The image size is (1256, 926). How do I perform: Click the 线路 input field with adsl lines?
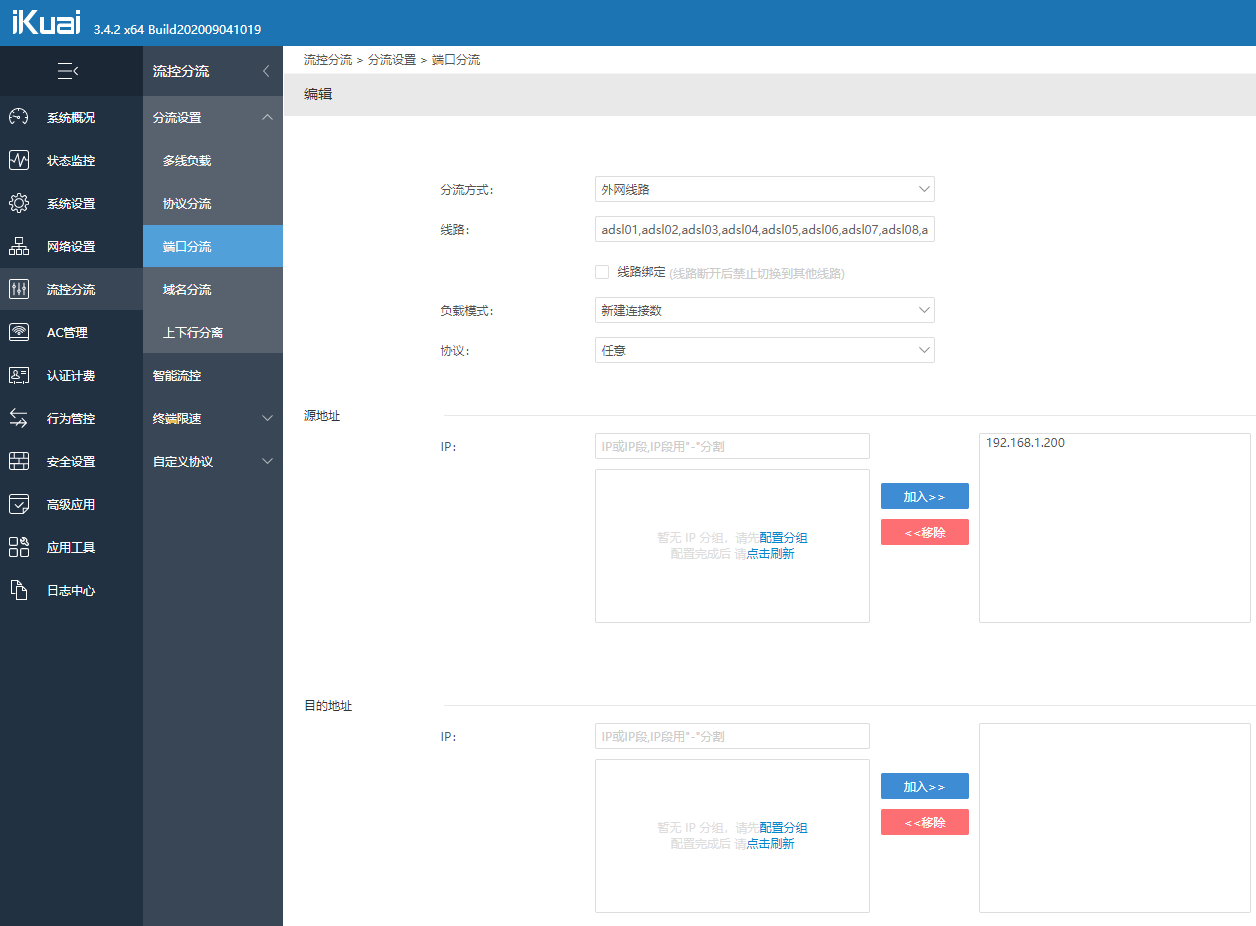pos(764,230)
